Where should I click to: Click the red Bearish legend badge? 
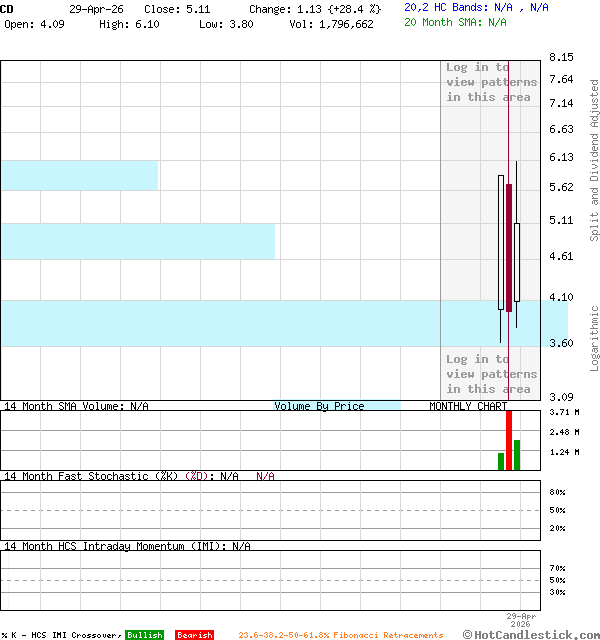(194, 635)
